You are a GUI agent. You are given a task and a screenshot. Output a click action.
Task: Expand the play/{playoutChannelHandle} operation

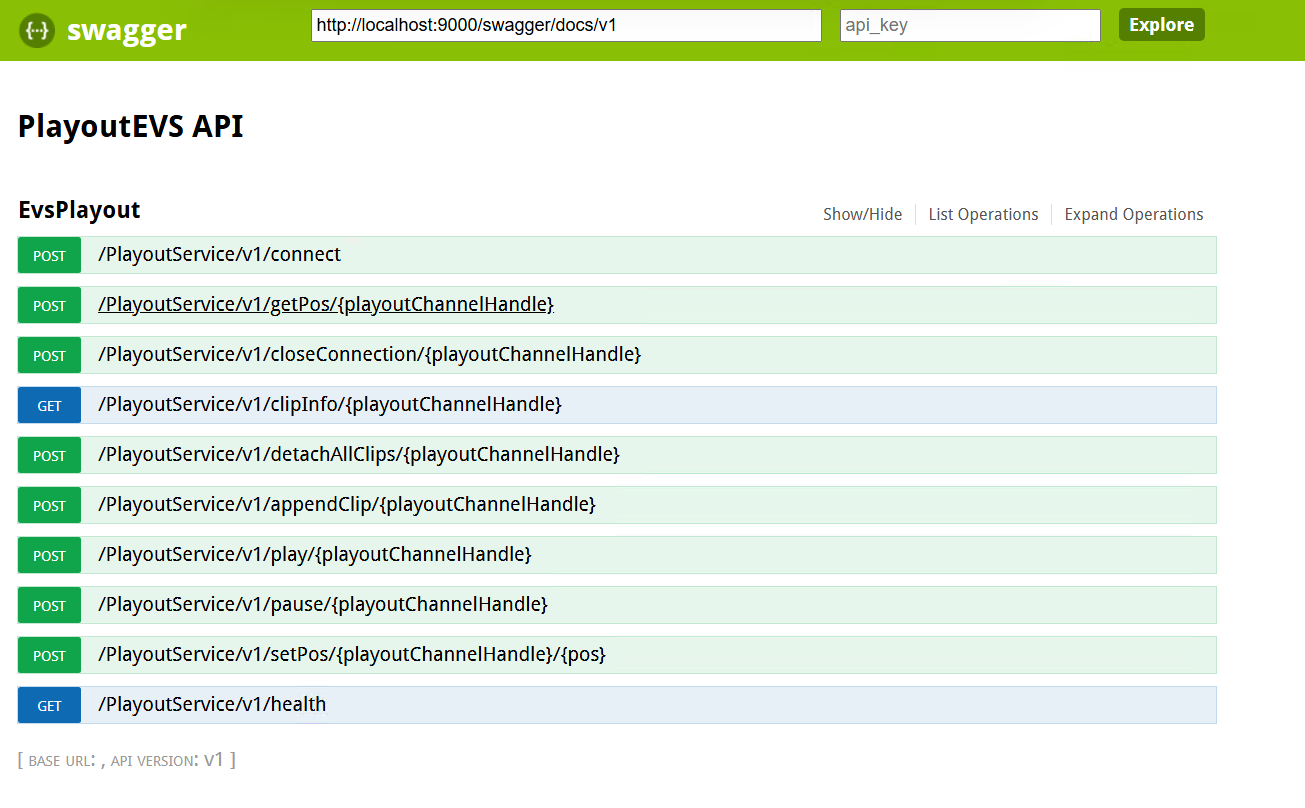[315, 555]
